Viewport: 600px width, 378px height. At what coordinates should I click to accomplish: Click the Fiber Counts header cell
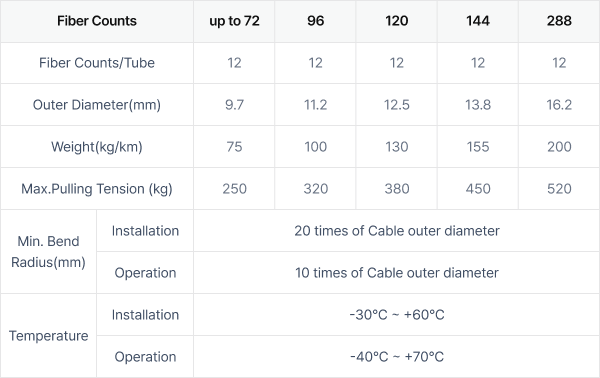click(97, 21)
